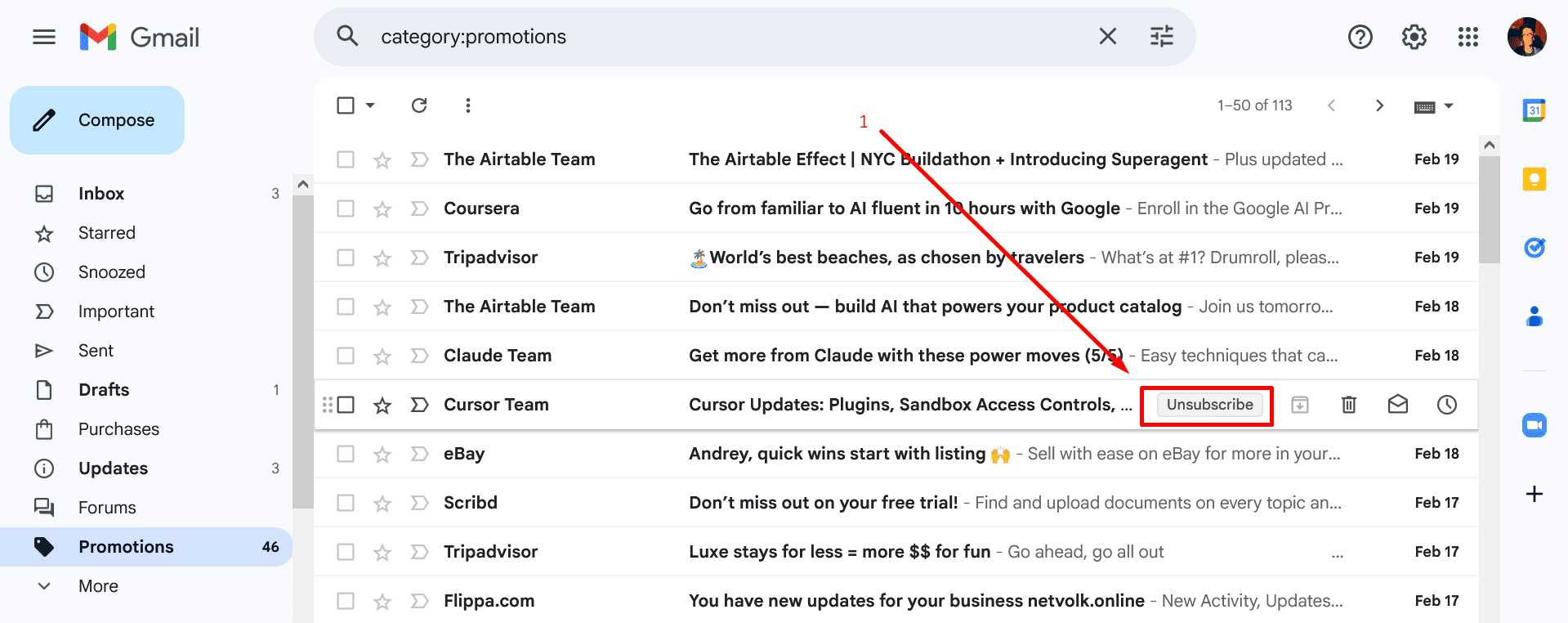Viewport: 1568px width, 623px height.
Task: Unsubscribe from Cursor Team emails
Action: pyautogui.click(x=1207, y=404)
